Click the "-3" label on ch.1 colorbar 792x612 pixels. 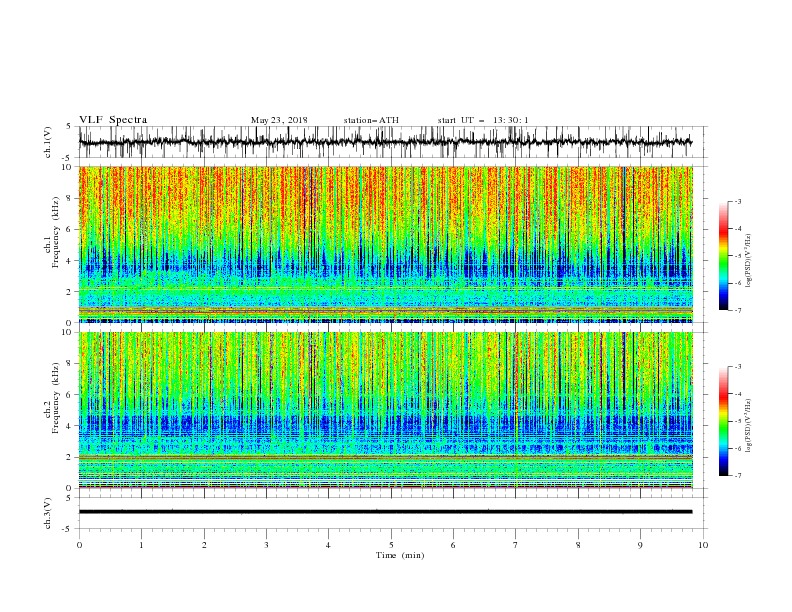(x=738, y=201)
